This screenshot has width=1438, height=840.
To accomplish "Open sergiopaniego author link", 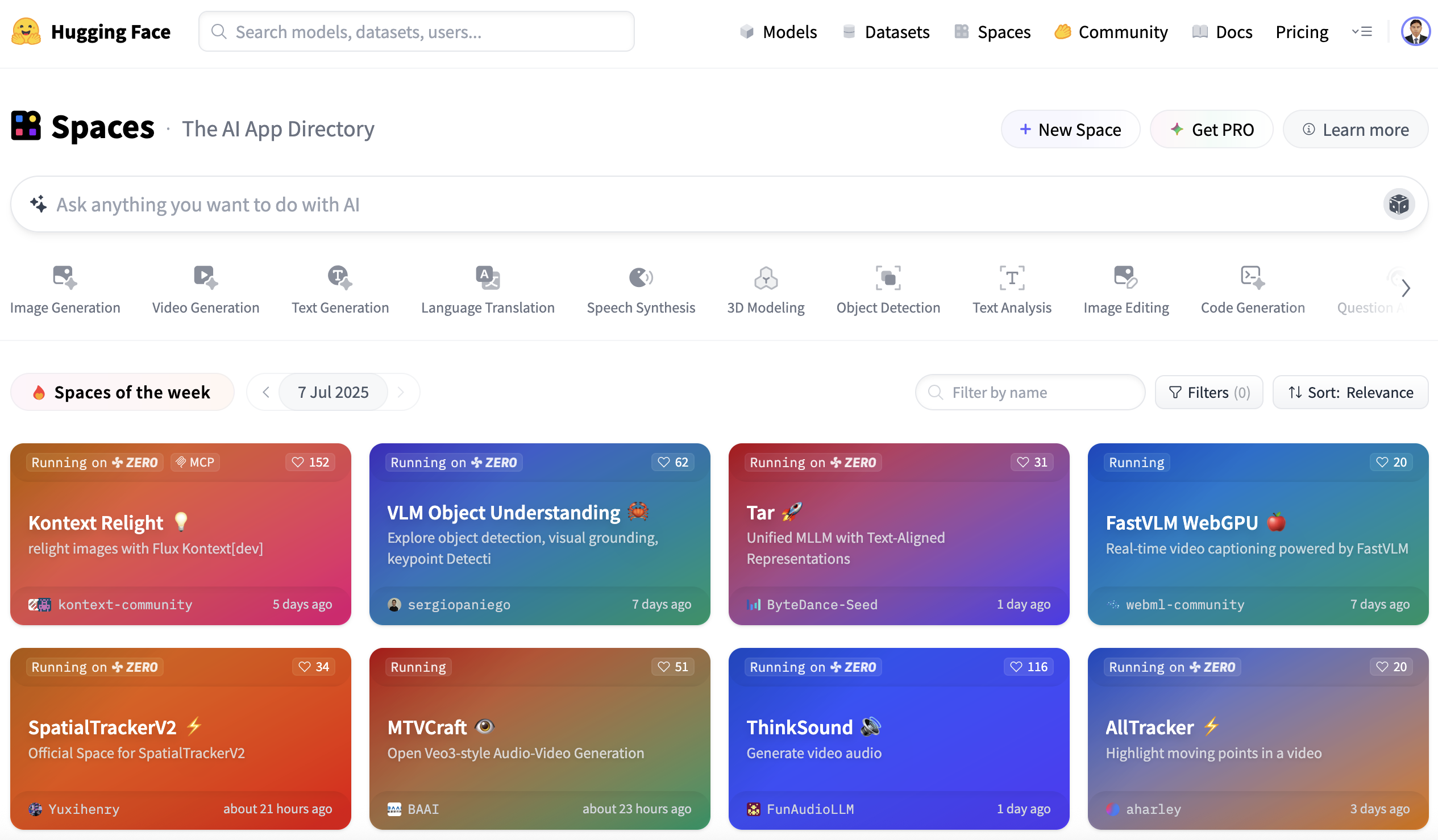I will (x=459, y=605).
